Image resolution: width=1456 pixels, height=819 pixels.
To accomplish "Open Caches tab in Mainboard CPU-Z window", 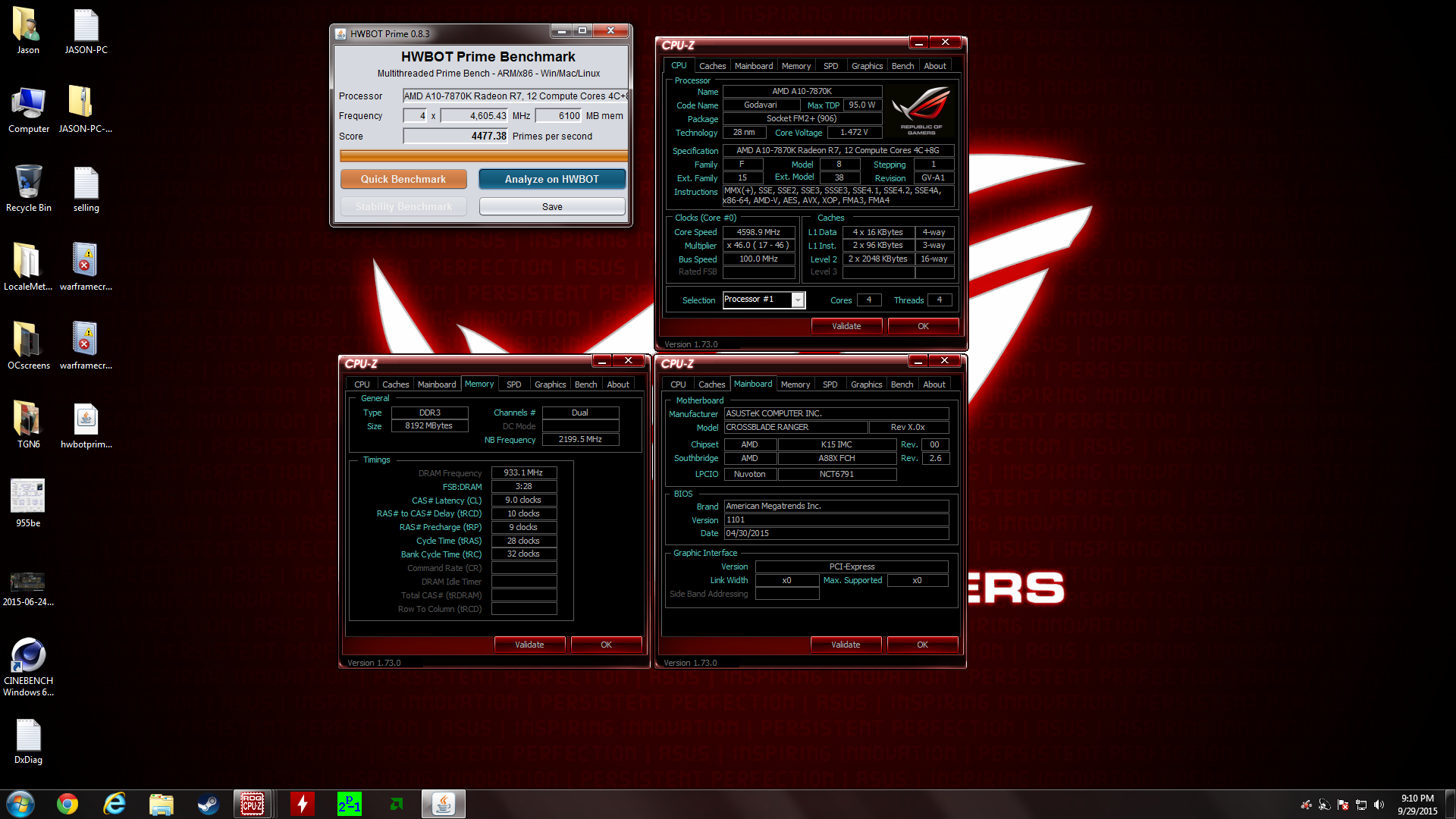I will pos(711,384).
